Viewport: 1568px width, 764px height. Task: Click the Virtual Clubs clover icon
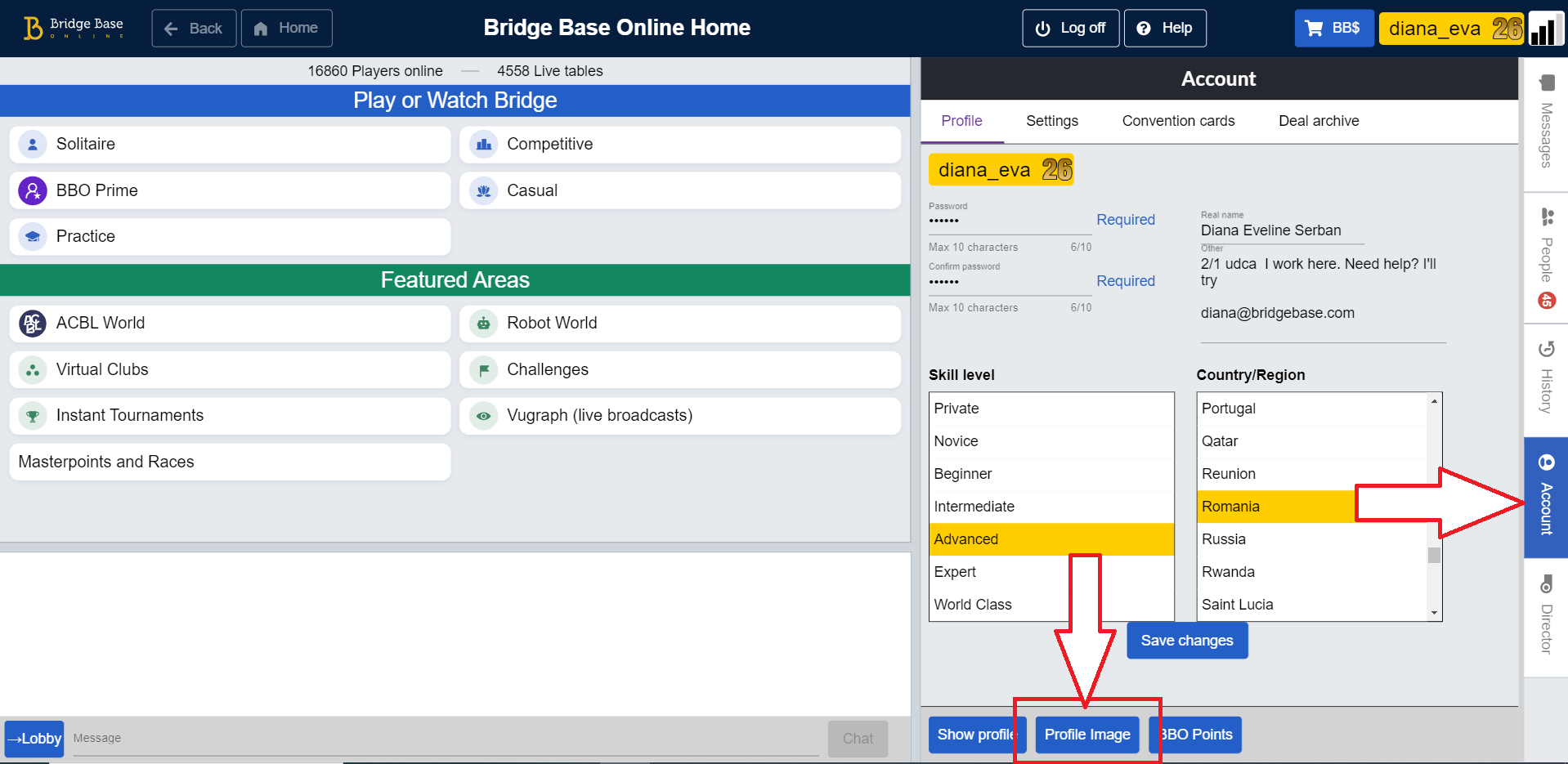click(33, 369)
